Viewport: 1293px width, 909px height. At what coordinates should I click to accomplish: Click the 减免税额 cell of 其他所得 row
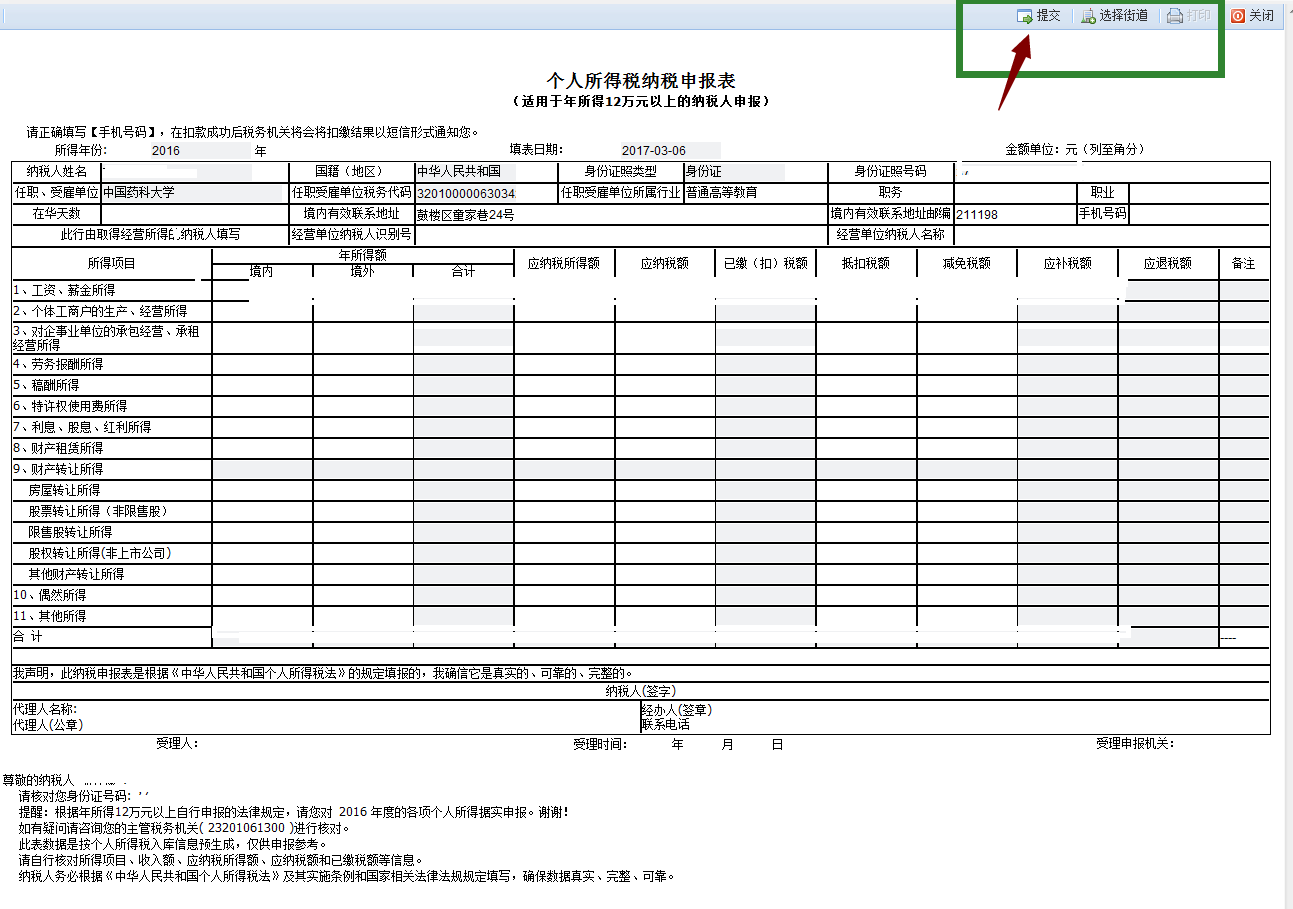[966, 616]
